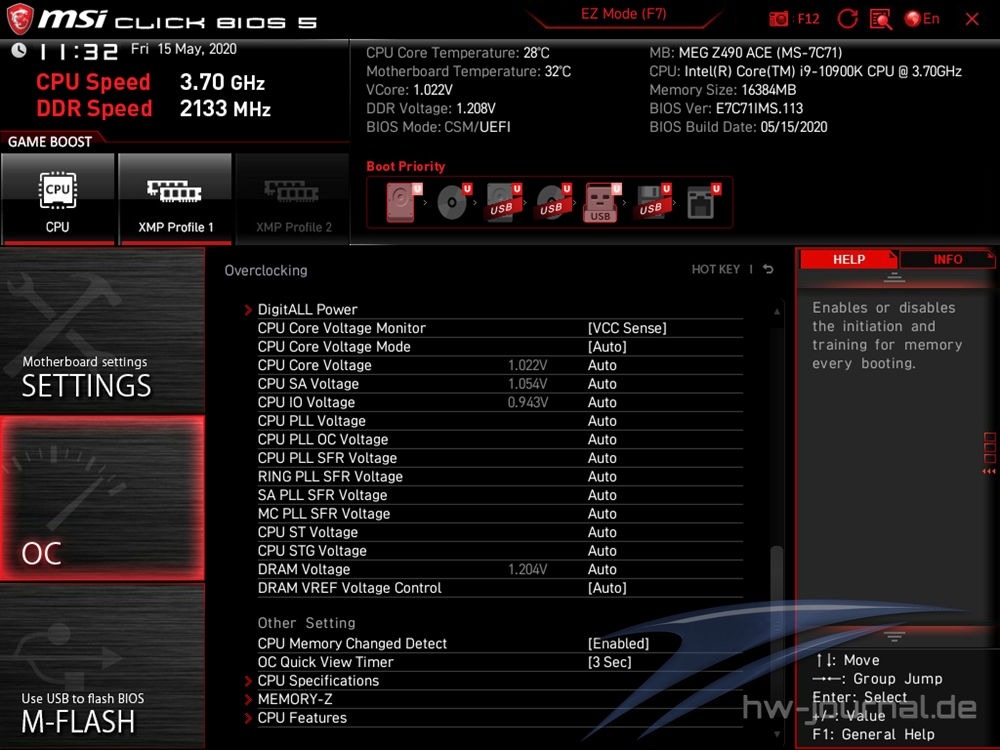
Task: Change language via the En globe icon
Action: (x=922, y=19)
